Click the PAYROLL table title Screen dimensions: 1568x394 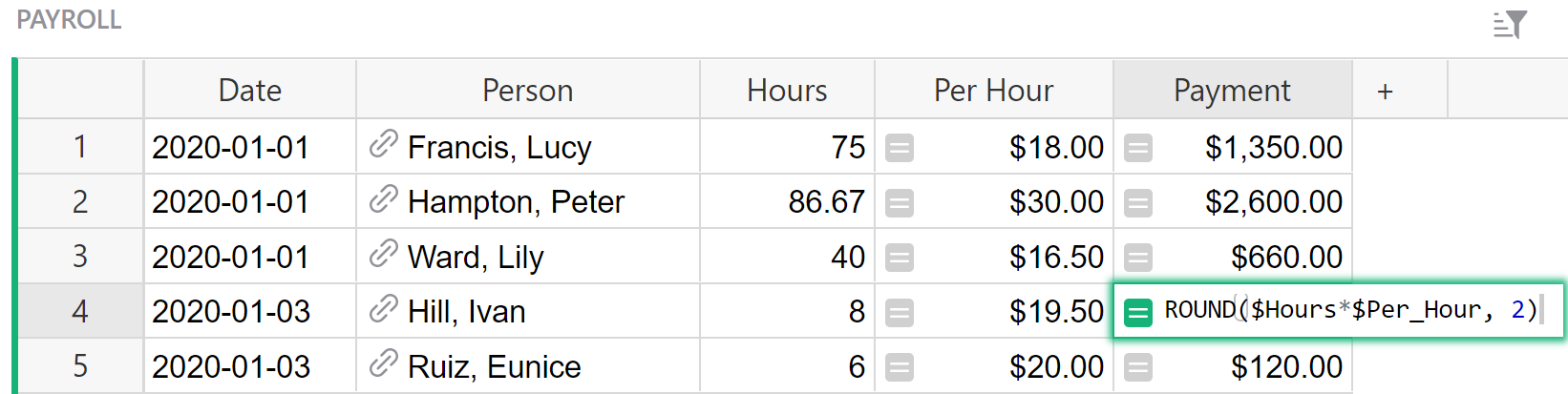click(69, 20)
